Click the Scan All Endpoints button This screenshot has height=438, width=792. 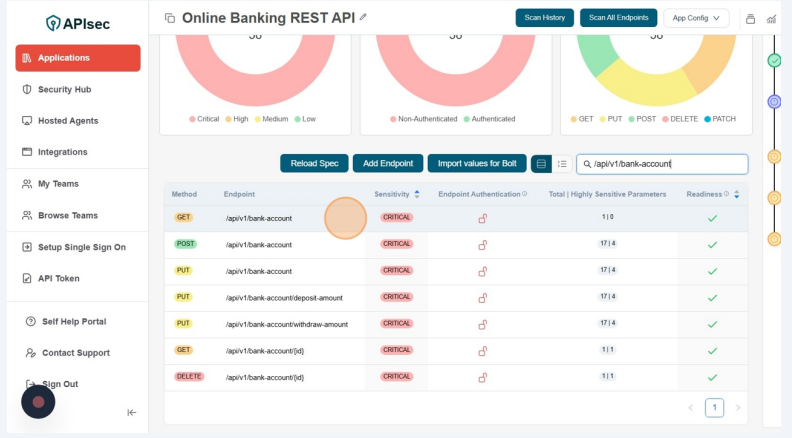coord(618,18)
